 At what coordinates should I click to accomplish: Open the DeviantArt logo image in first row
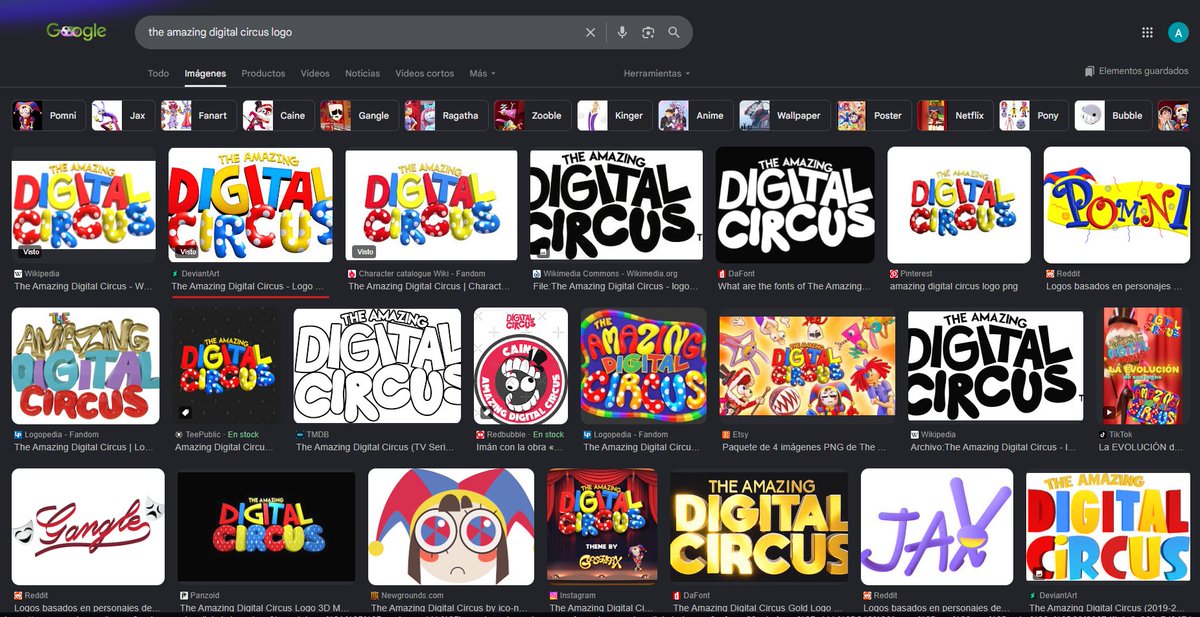(250, 204)
